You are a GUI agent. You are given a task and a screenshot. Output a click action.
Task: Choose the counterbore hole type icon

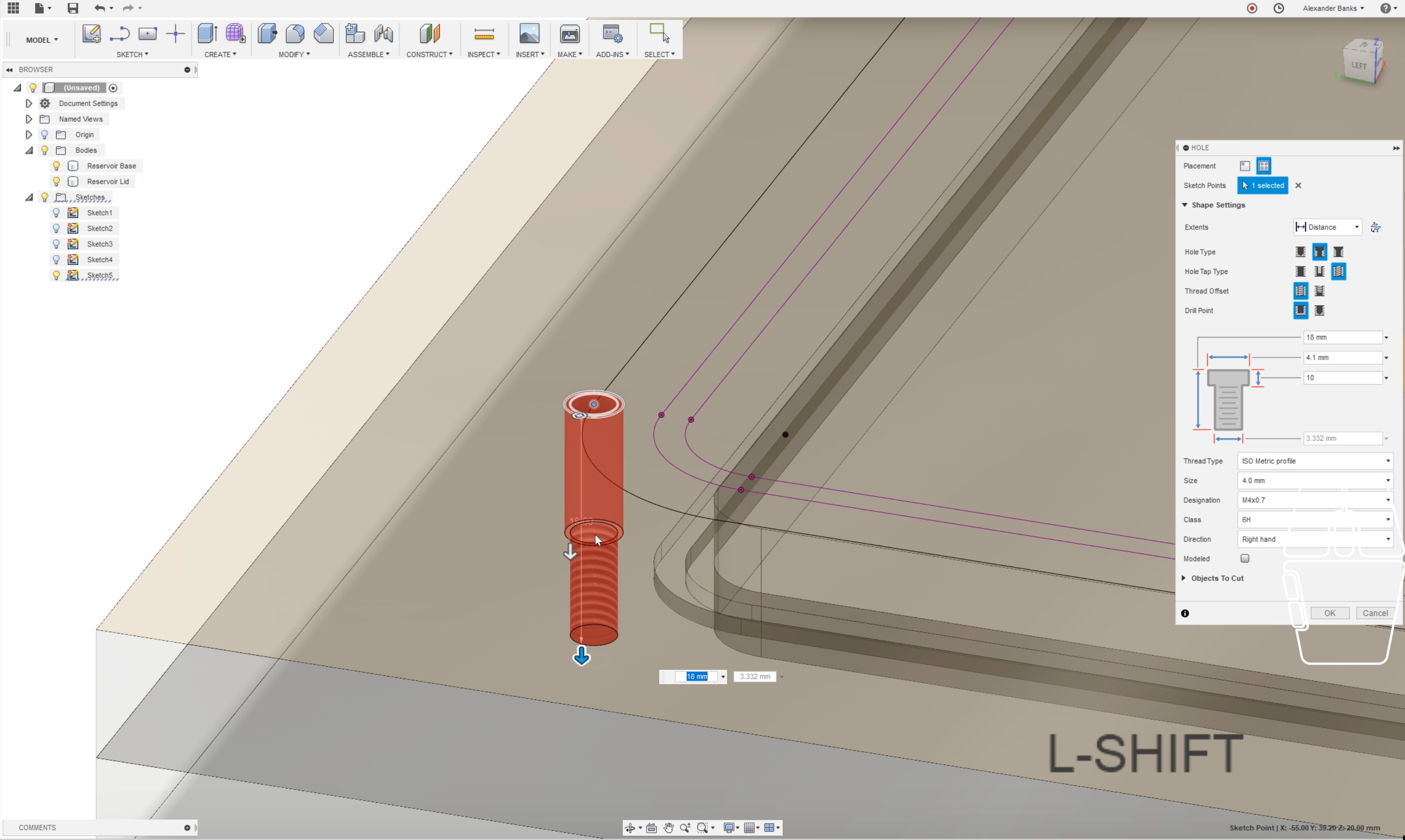click(x=1319, y=252)
